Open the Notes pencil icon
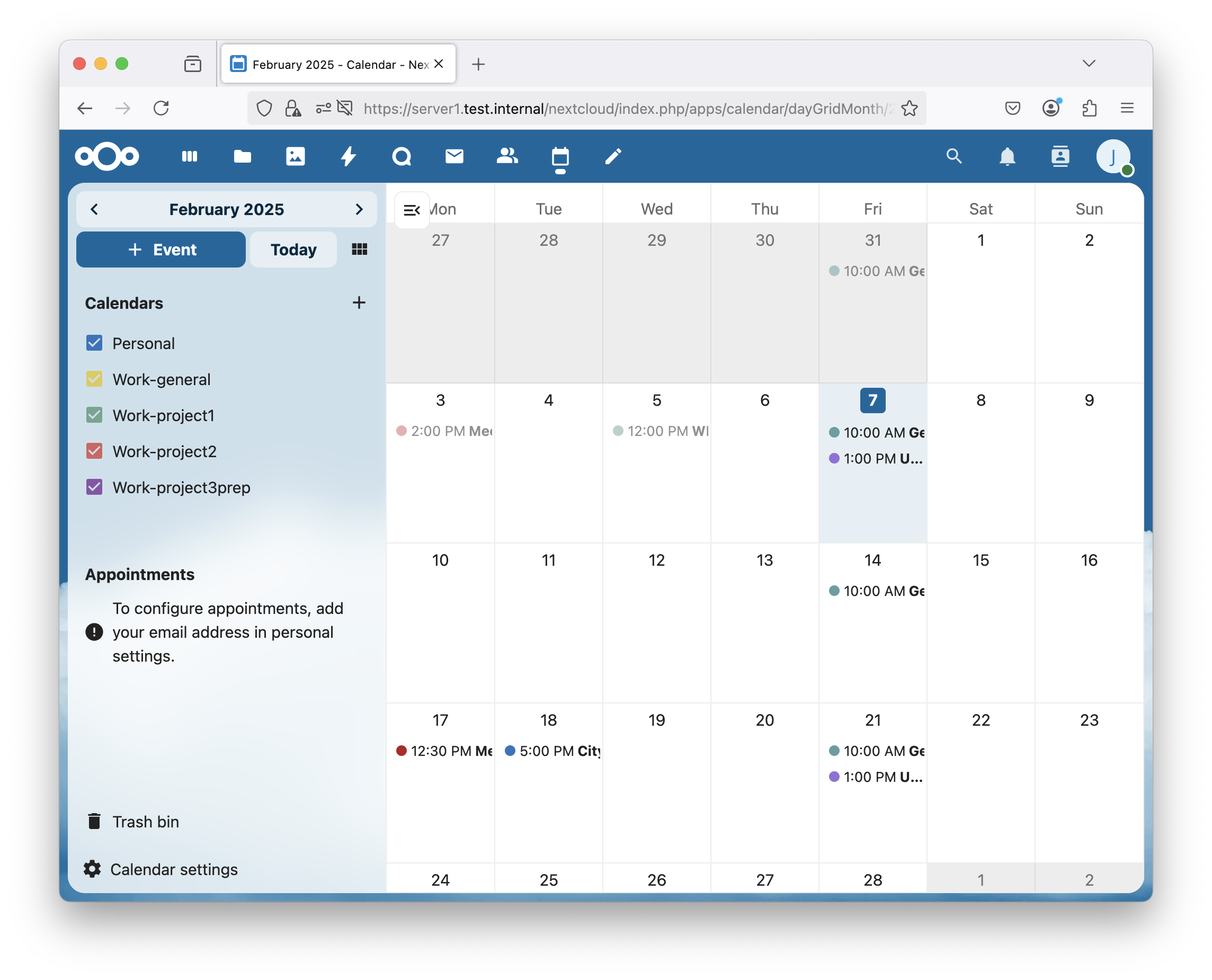The height and width of the screenshot is (980, 1212). click(x=613, y=156)
